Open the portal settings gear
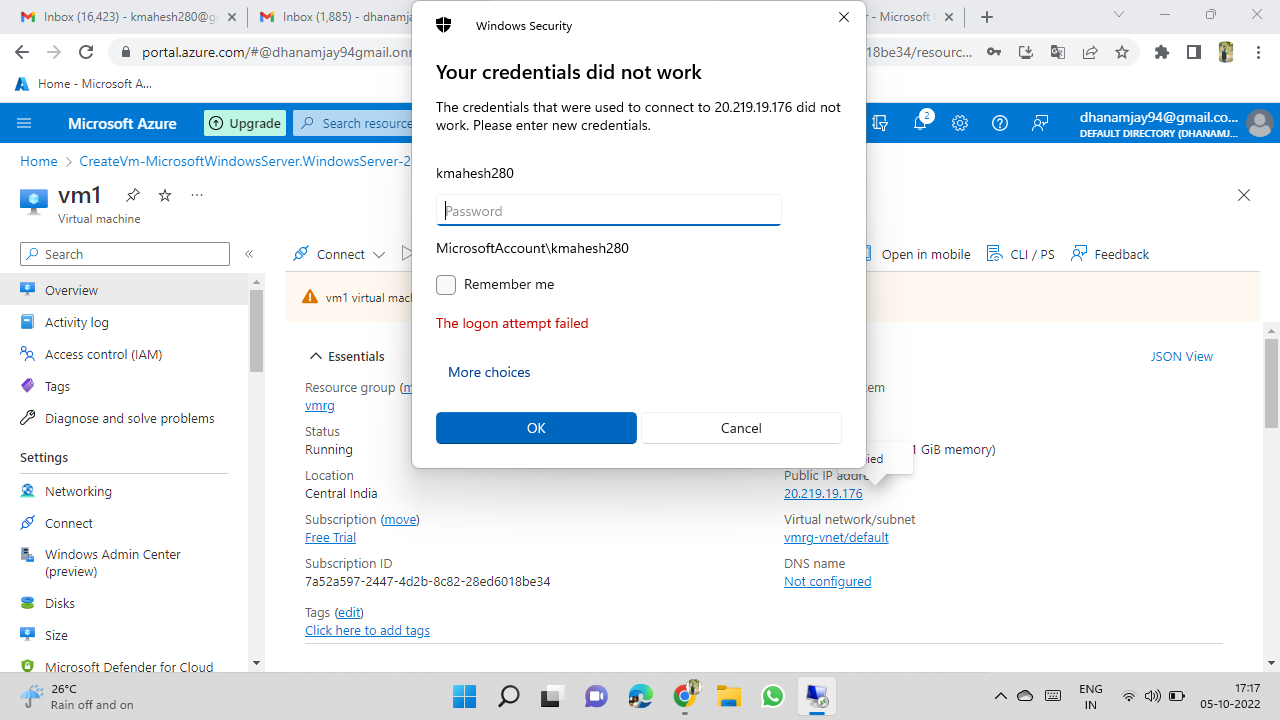Image resolution: width=1280 pixels, height=720 pixels. click(x=960, y=123)
